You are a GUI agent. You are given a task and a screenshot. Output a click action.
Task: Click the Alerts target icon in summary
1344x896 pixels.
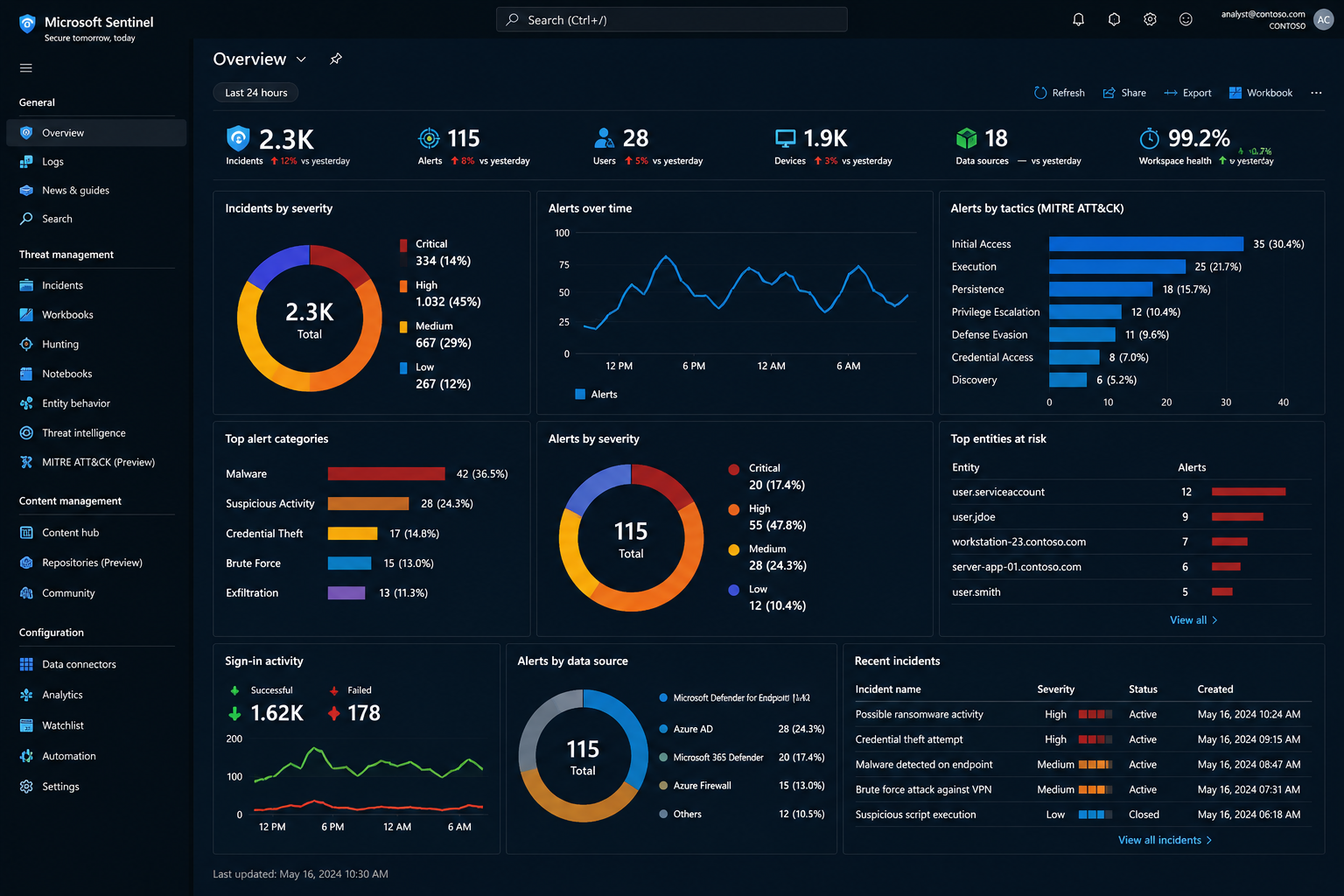[429, 138]
